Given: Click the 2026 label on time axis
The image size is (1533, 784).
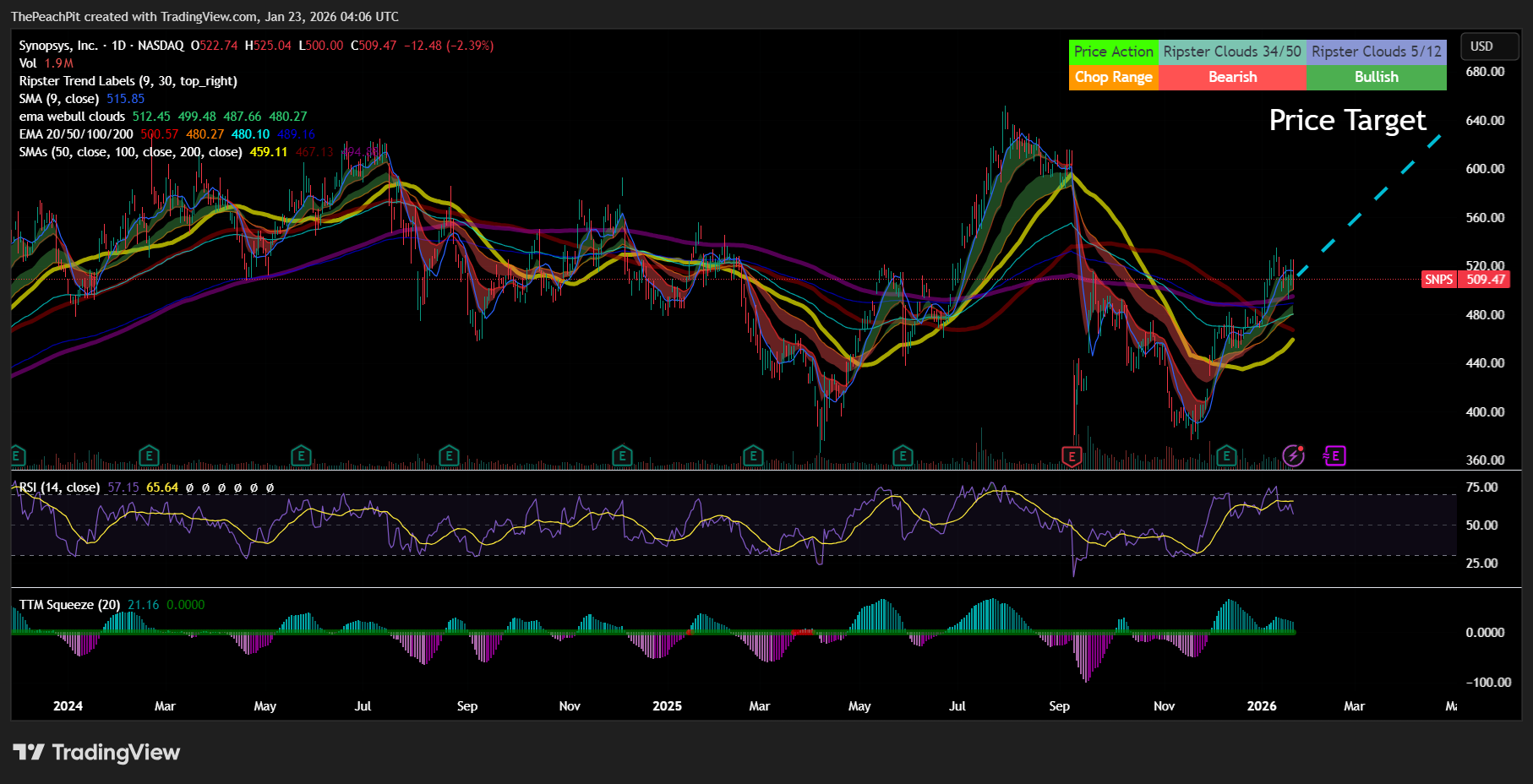Looking at the screenshot, I should 1262,706.
